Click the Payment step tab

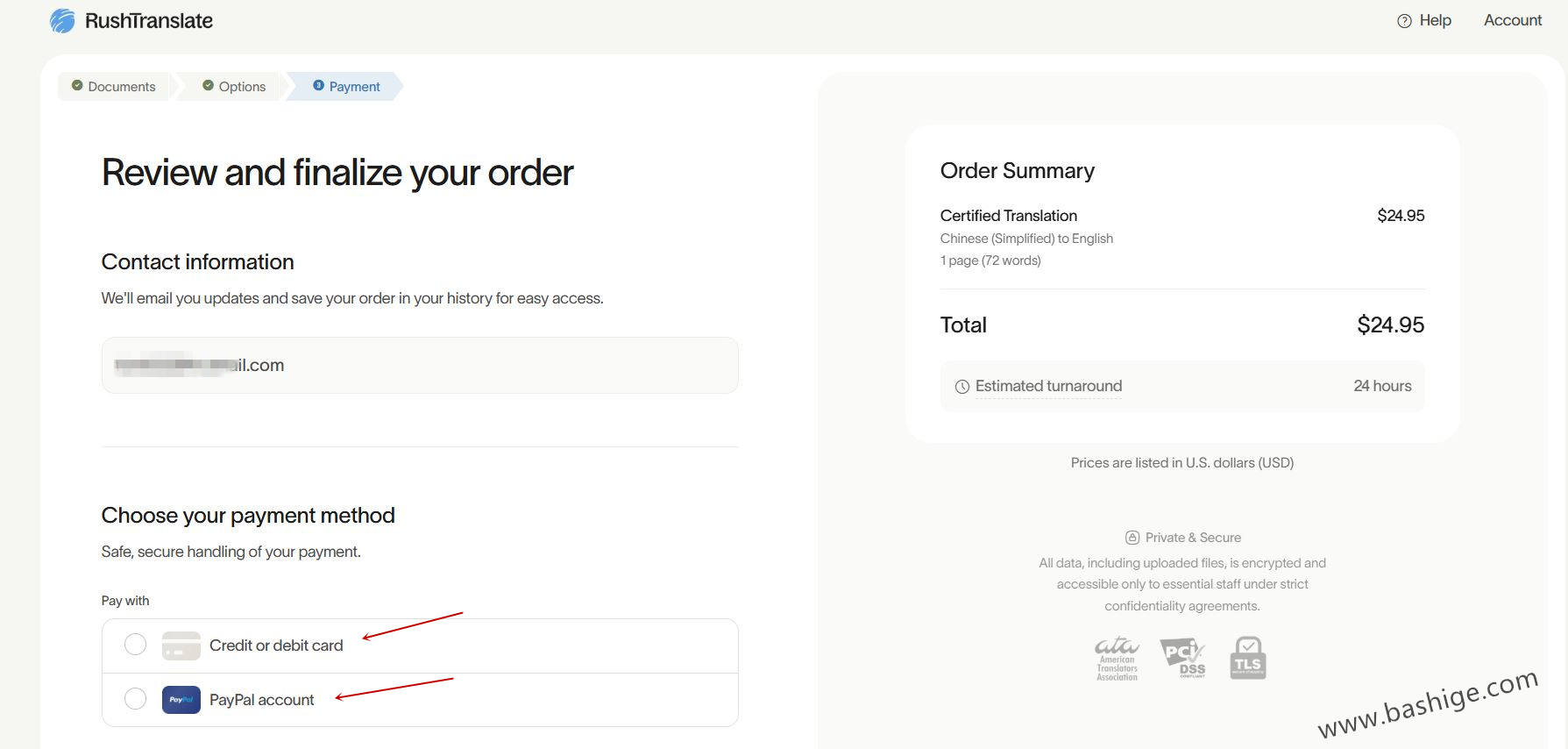(x=346, y=87)
